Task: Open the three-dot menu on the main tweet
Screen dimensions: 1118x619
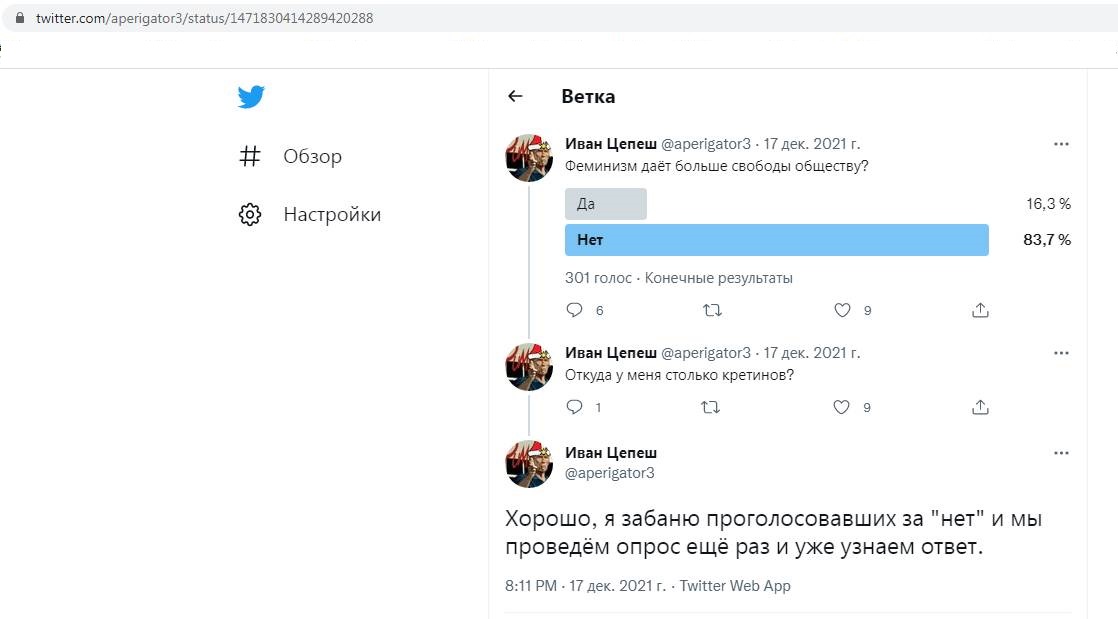Action: pos(1061,453)
